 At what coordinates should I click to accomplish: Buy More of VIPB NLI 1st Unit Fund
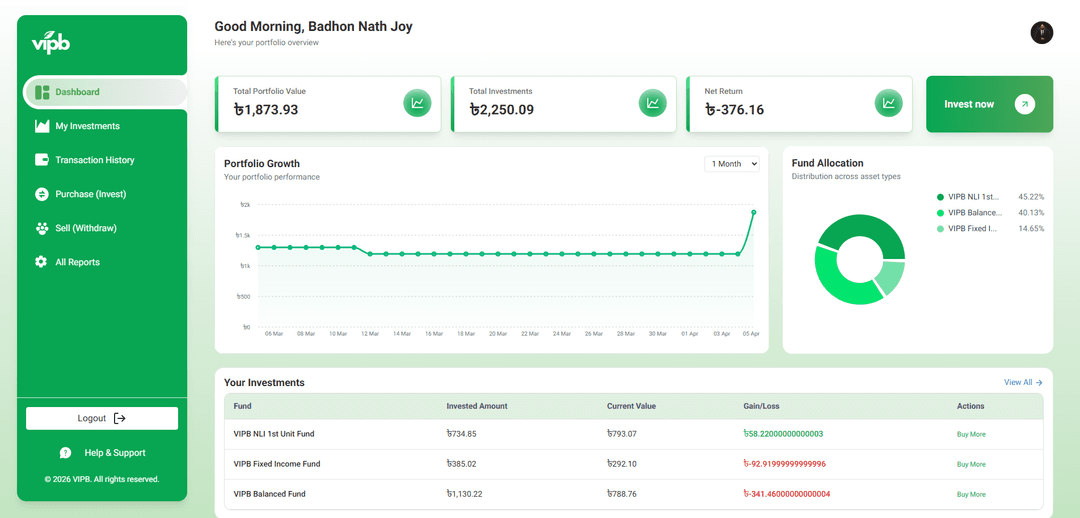(x=971, y=434)
